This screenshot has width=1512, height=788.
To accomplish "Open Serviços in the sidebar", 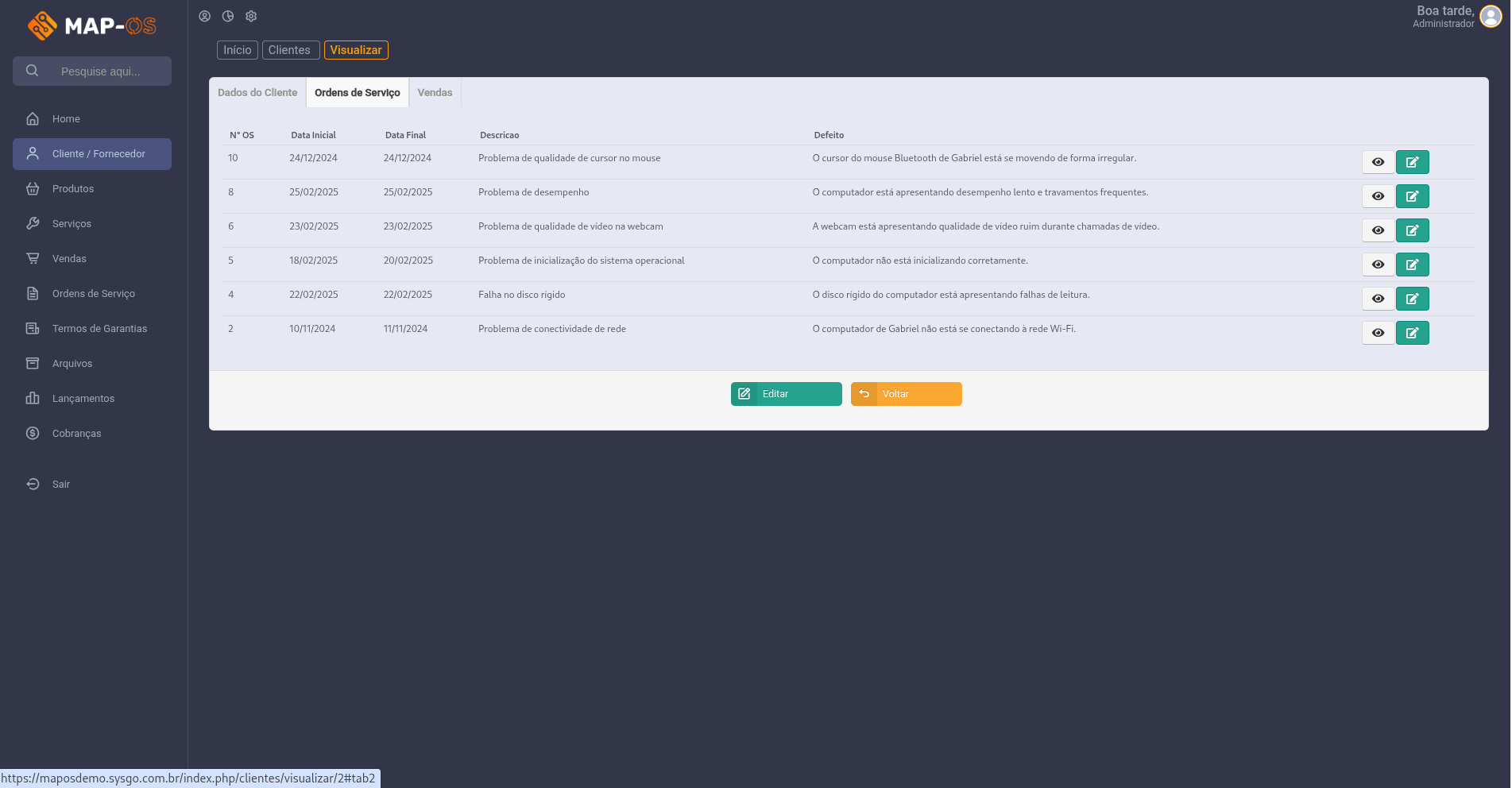I will 92,224.
